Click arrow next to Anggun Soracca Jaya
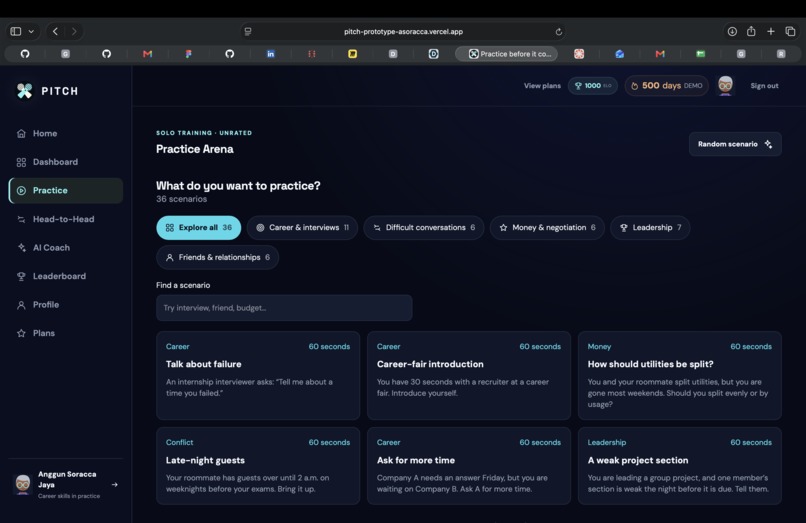This screenshot has width=806, height=523. (115, 484)
